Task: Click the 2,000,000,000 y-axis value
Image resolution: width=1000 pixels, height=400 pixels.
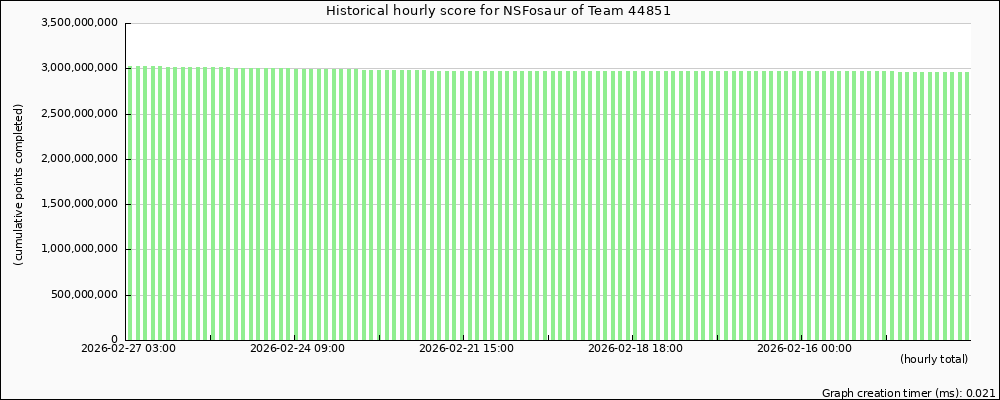Action: click(79, 159)
